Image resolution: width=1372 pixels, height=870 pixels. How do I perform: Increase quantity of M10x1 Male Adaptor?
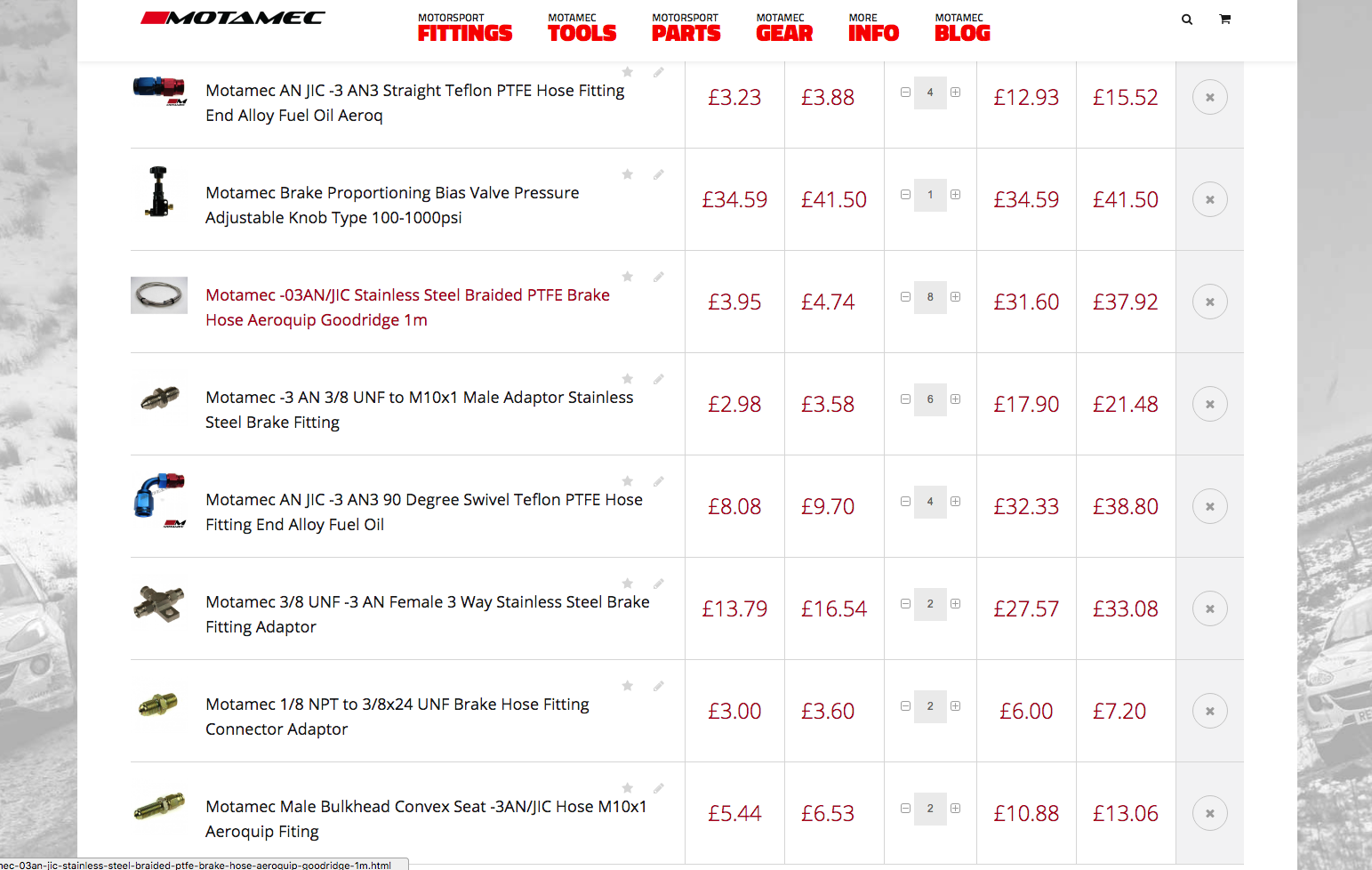955,399
